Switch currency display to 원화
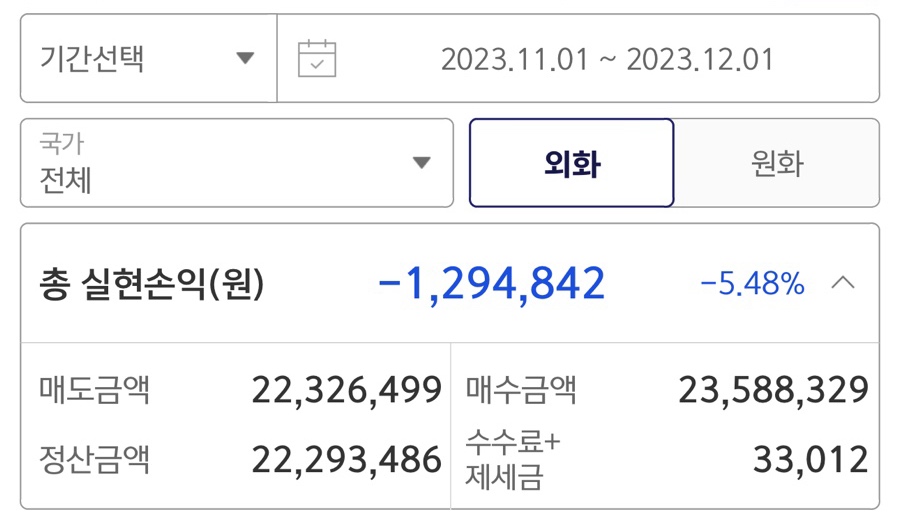 point(777,163)
